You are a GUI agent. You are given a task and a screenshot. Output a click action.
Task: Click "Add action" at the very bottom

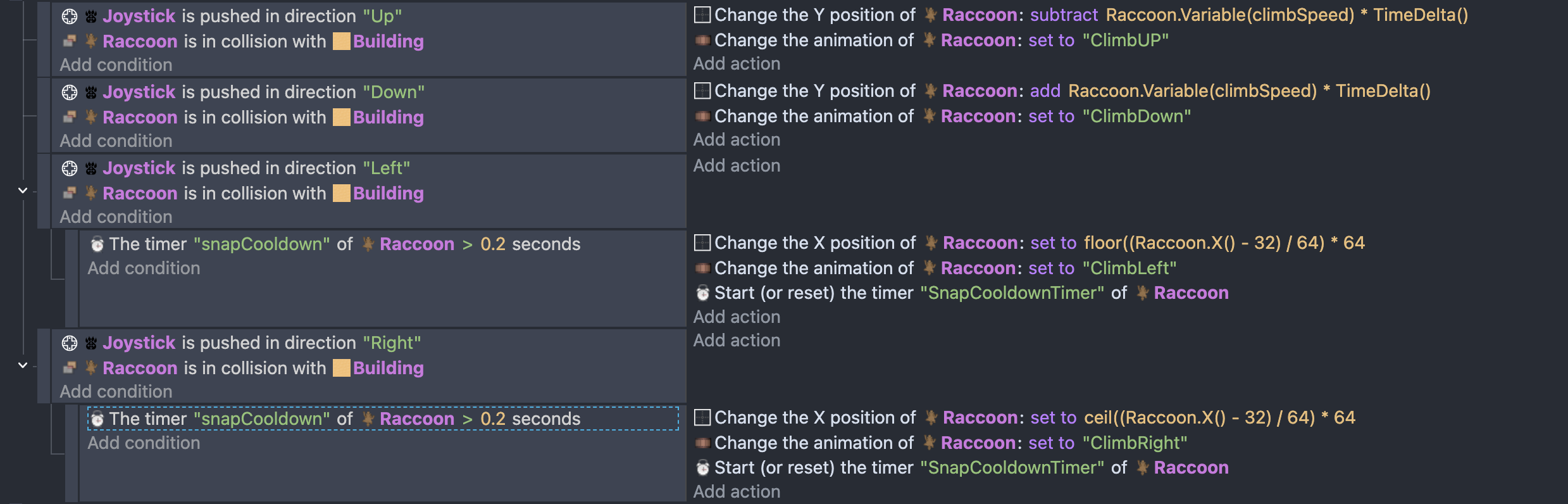click(737, 491)
